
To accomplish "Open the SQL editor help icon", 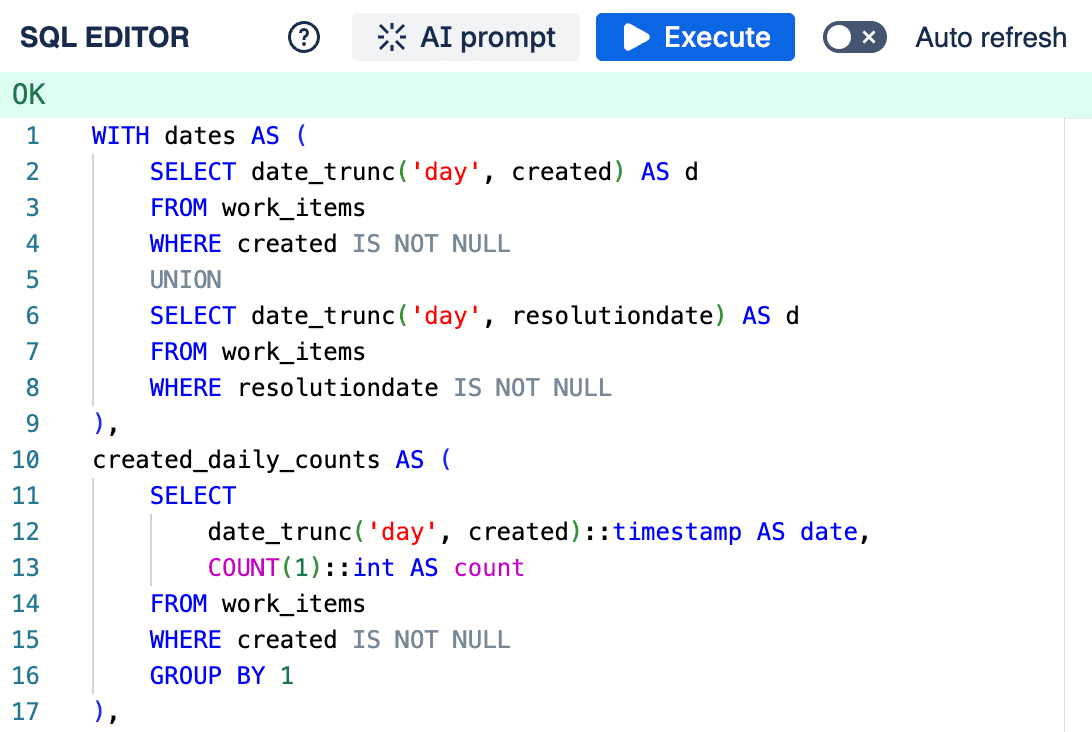I will [304, 37].
